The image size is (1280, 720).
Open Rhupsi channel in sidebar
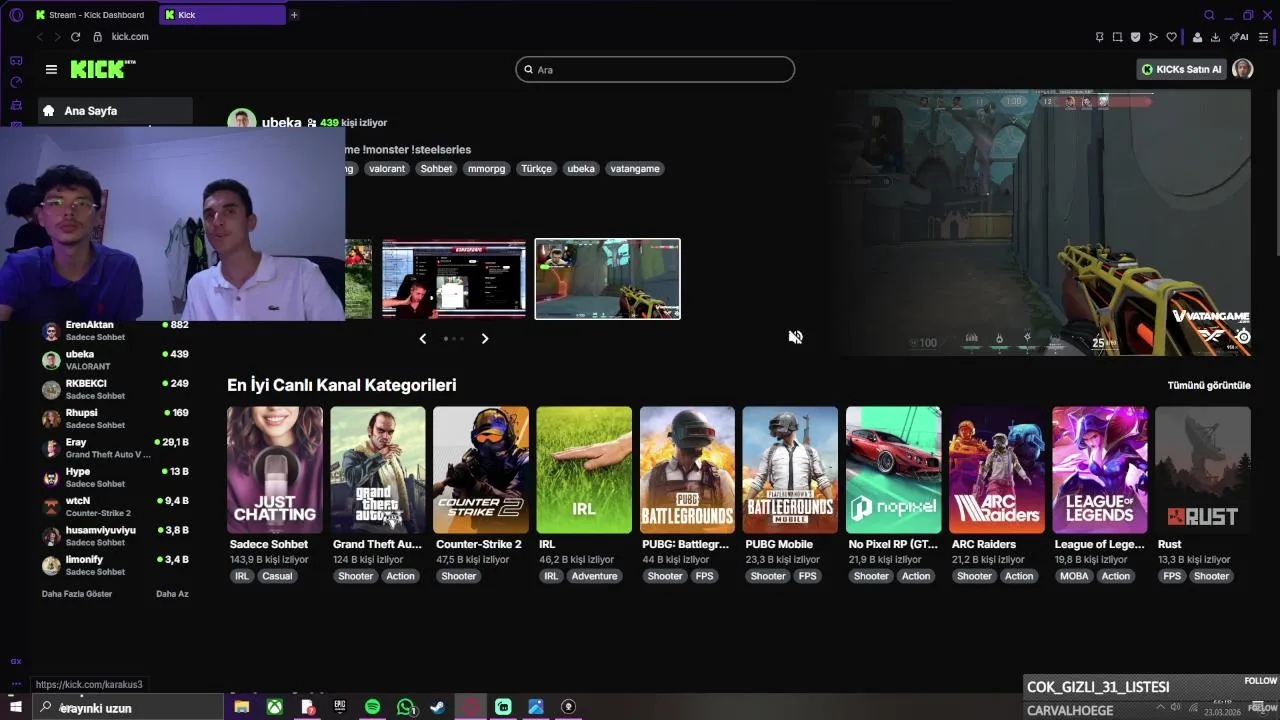115,418
